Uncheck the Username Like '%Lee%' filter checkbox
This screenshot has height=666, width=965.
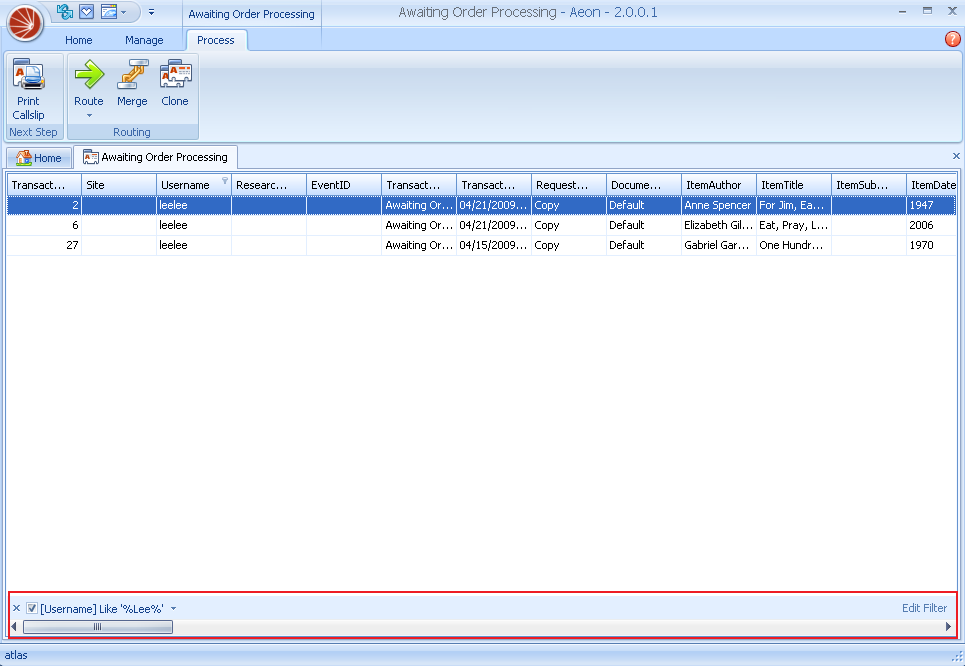click(x=32, y=608)
